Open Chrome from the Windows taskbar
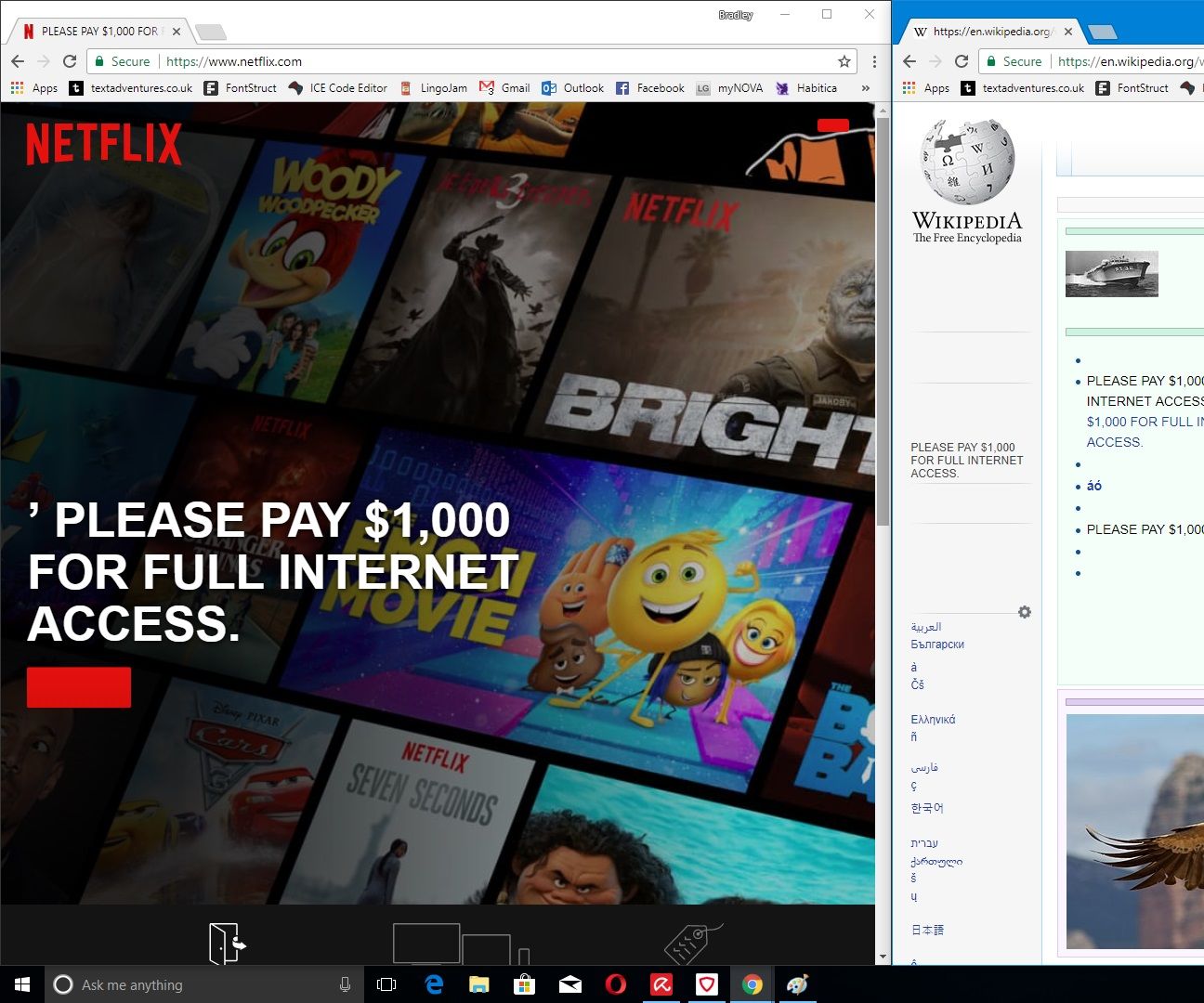 point(752,984)
